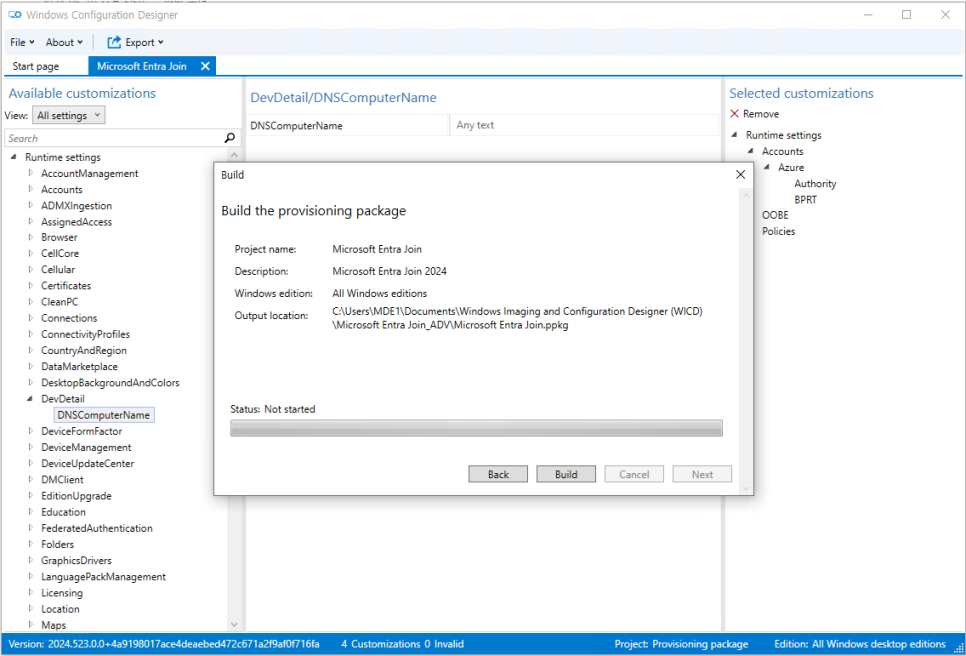The image size is (966, 656).
Task: Click the search magnifier icon
Action: coord(230,138)
